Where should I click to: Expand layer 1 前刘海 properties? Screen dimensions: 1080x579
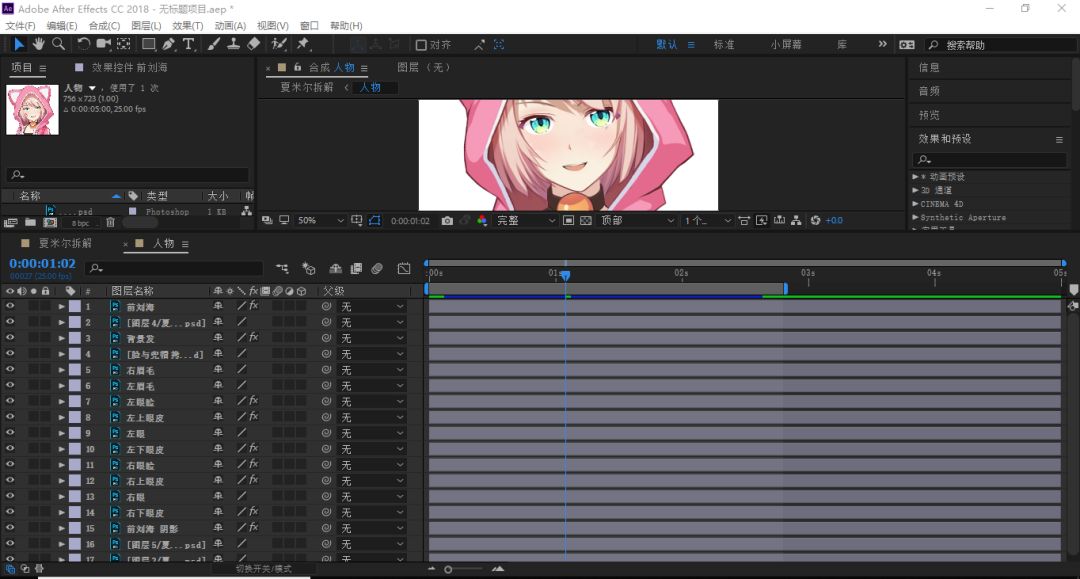pos(61,306)
